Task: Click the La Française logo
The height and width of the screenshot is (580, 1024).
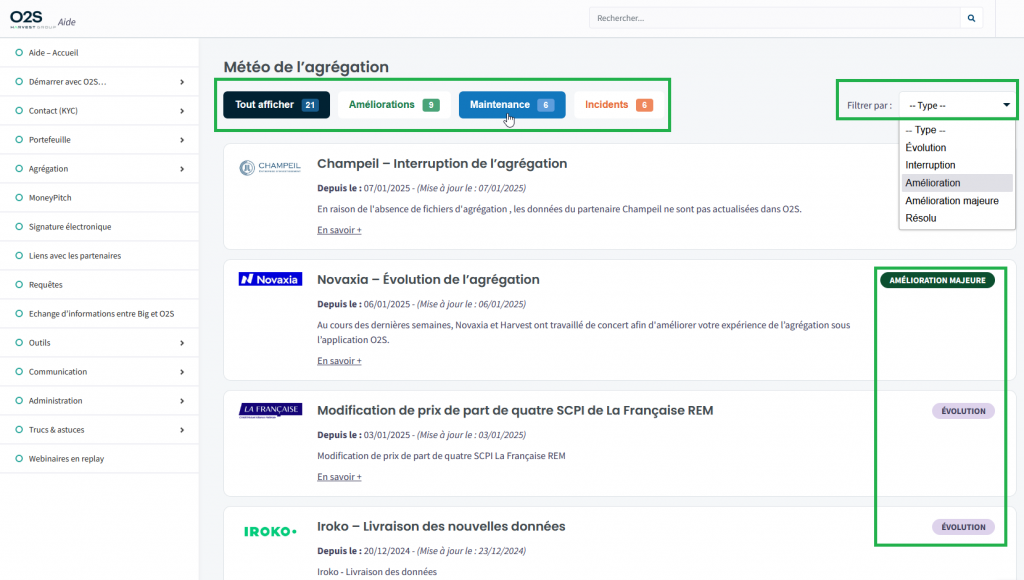Action: point(270,410)
